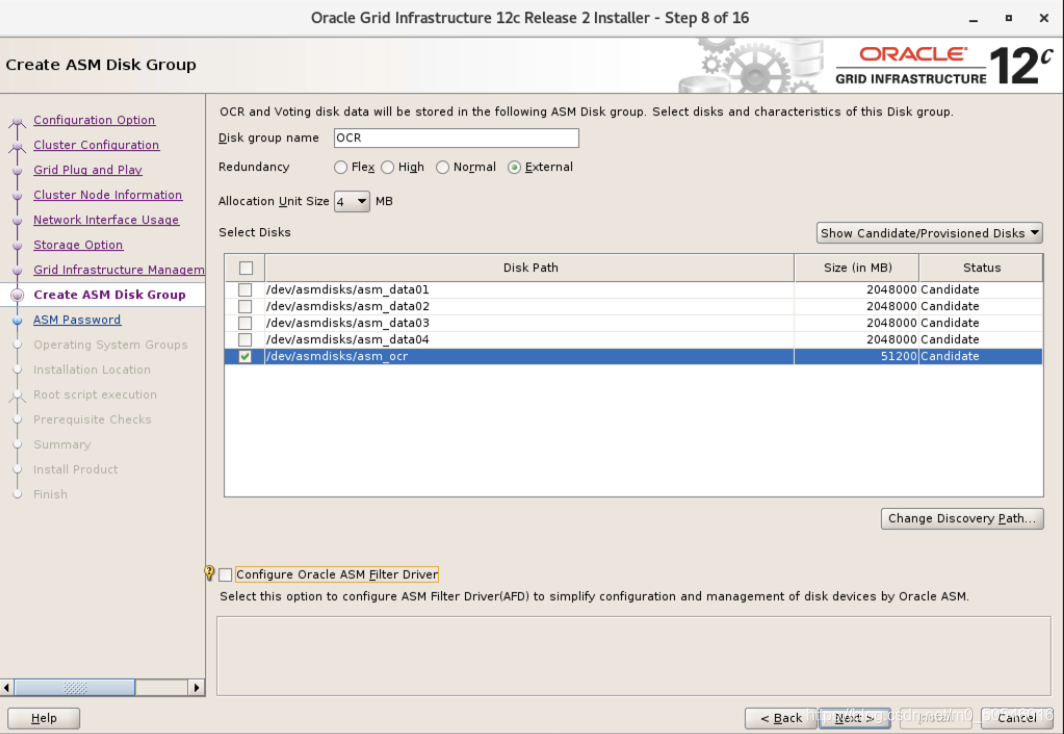Click the /dev/asmdisks/asm_data02 path text
The image size is (1064, 734).
(x=347, y=307)
